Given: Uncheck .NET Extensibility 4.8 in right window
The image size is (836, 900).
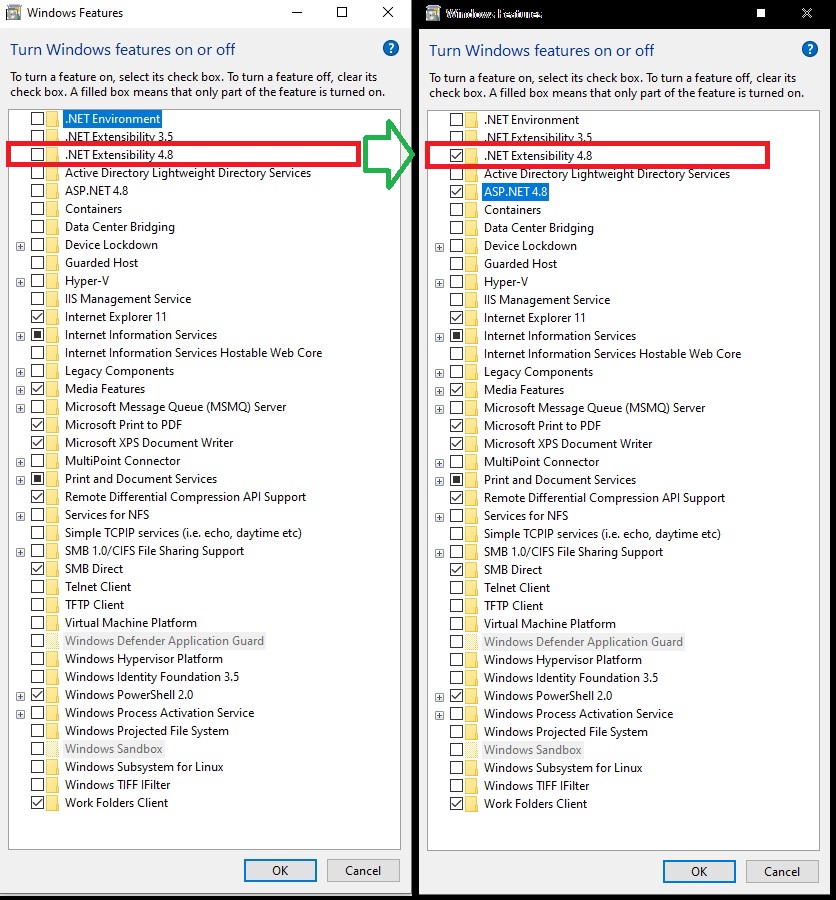Looking at the screenshot, I should click(456, 156).
